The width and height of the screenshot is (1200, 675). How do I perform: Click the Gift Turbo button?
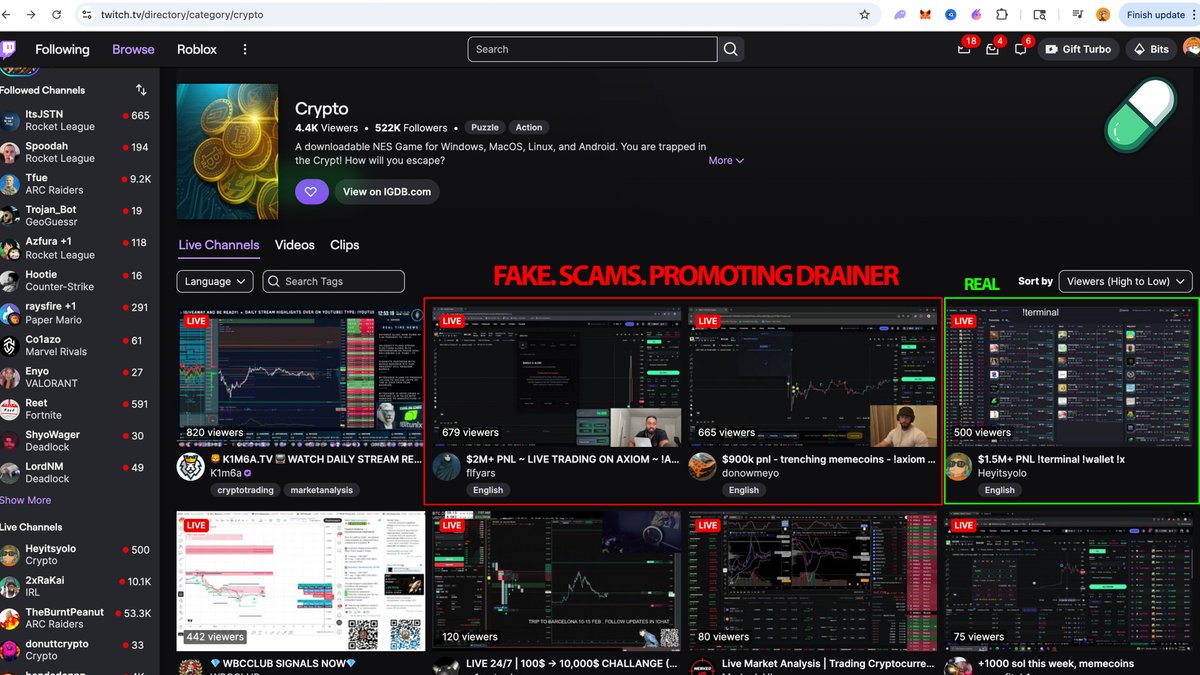(x=1079, y=49)
